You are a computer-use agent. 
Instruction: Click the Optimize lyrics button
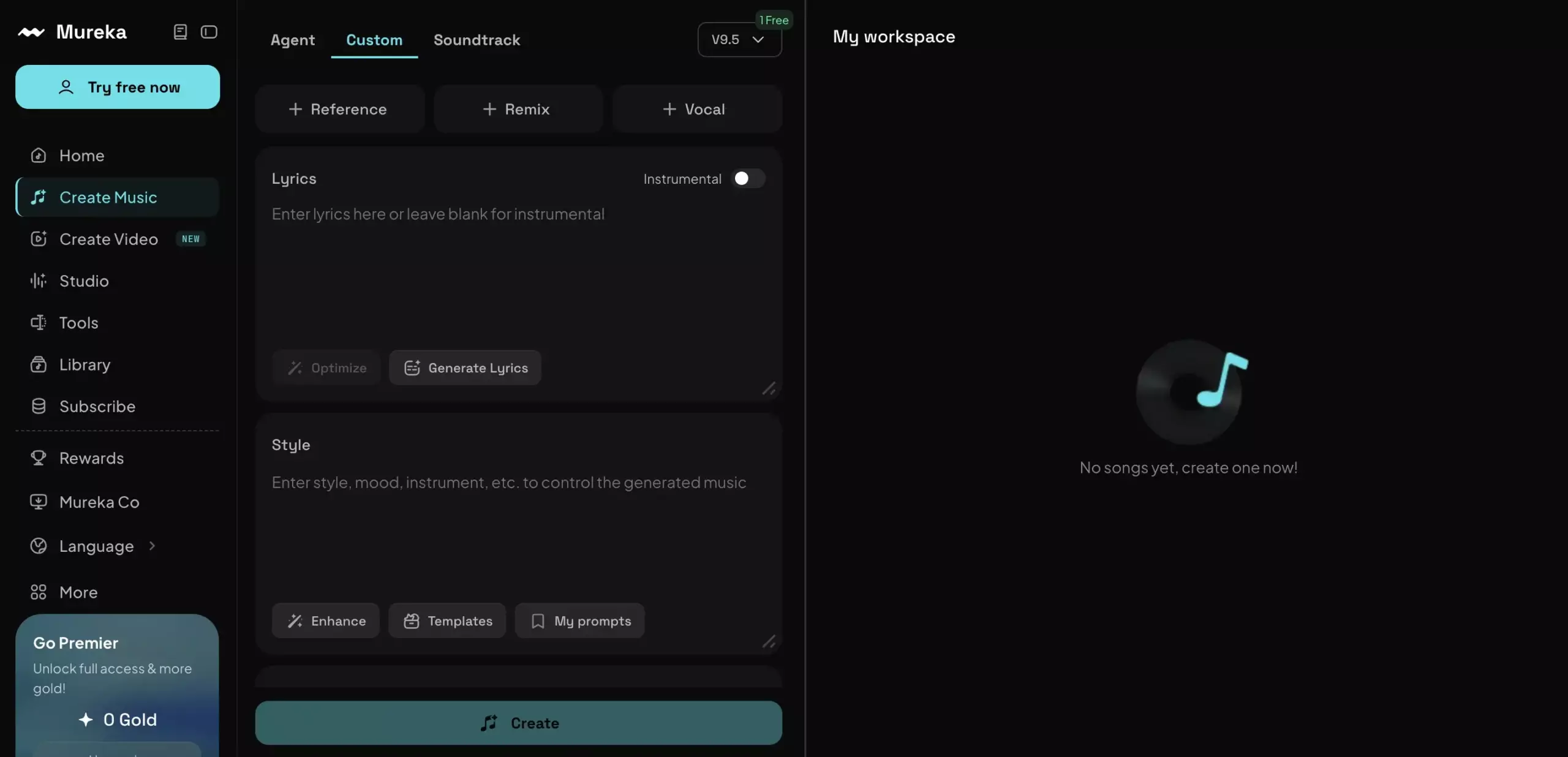pyautogui.click(x=326, y=367)
